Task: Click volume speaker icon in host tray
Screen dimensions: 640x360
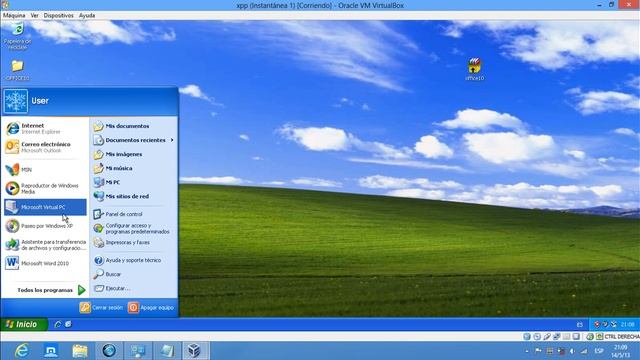Action: 572,351
